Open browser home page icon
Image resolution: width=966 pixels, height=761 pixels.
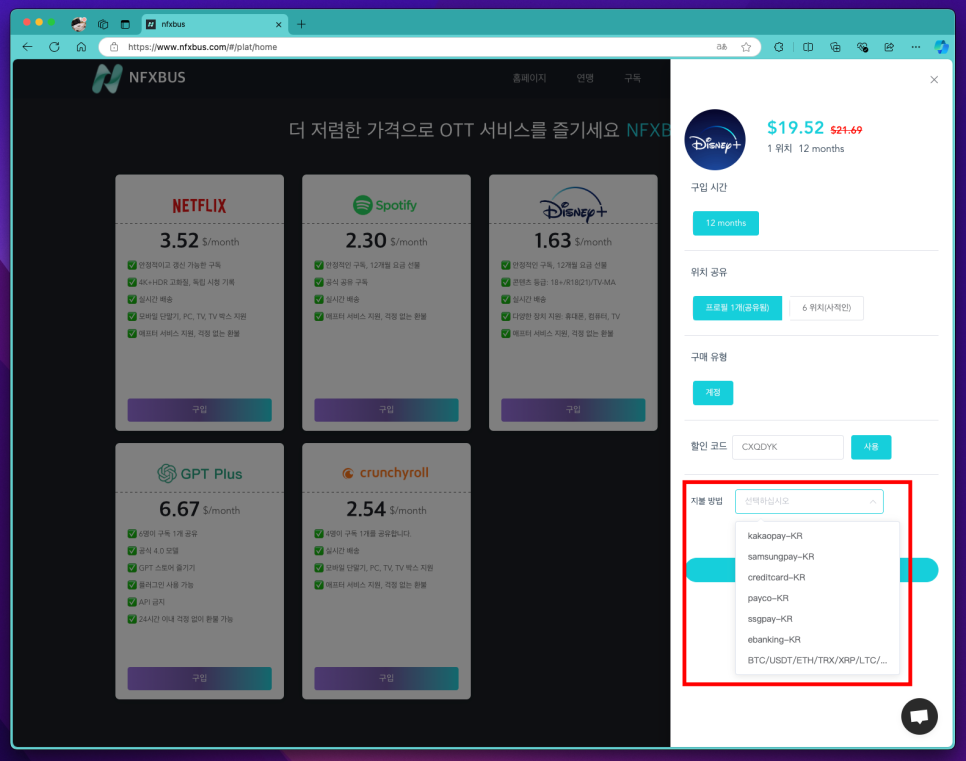pos(81,47)
